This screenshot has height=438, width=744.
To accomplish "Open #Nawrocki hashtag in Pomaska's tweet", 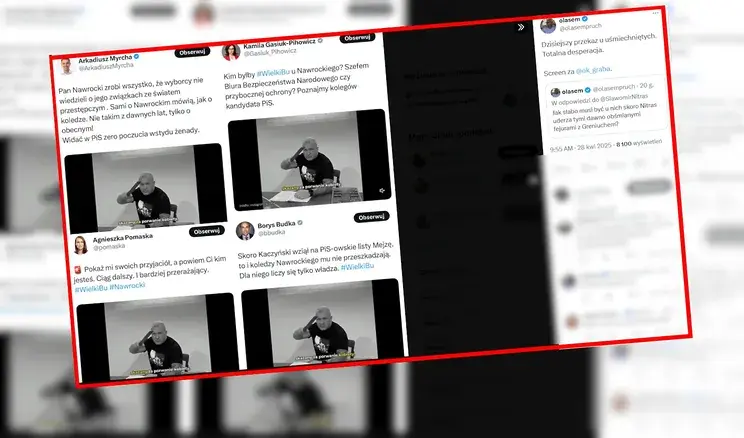I will 127,286.
